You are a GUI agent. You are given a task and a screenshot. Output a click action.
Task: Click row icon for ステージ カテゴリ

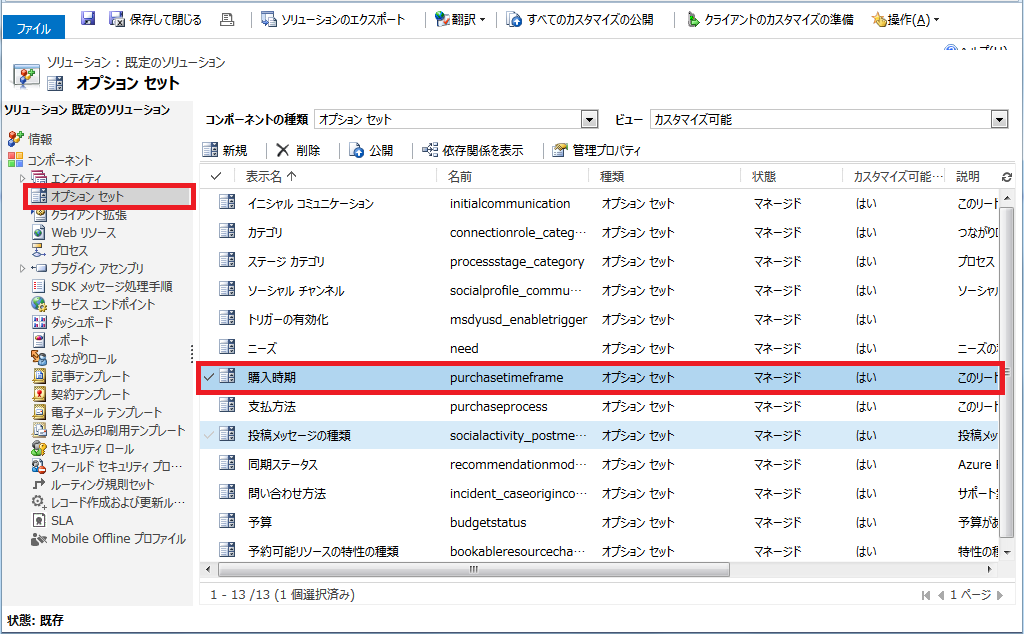(x=227, y=260)
